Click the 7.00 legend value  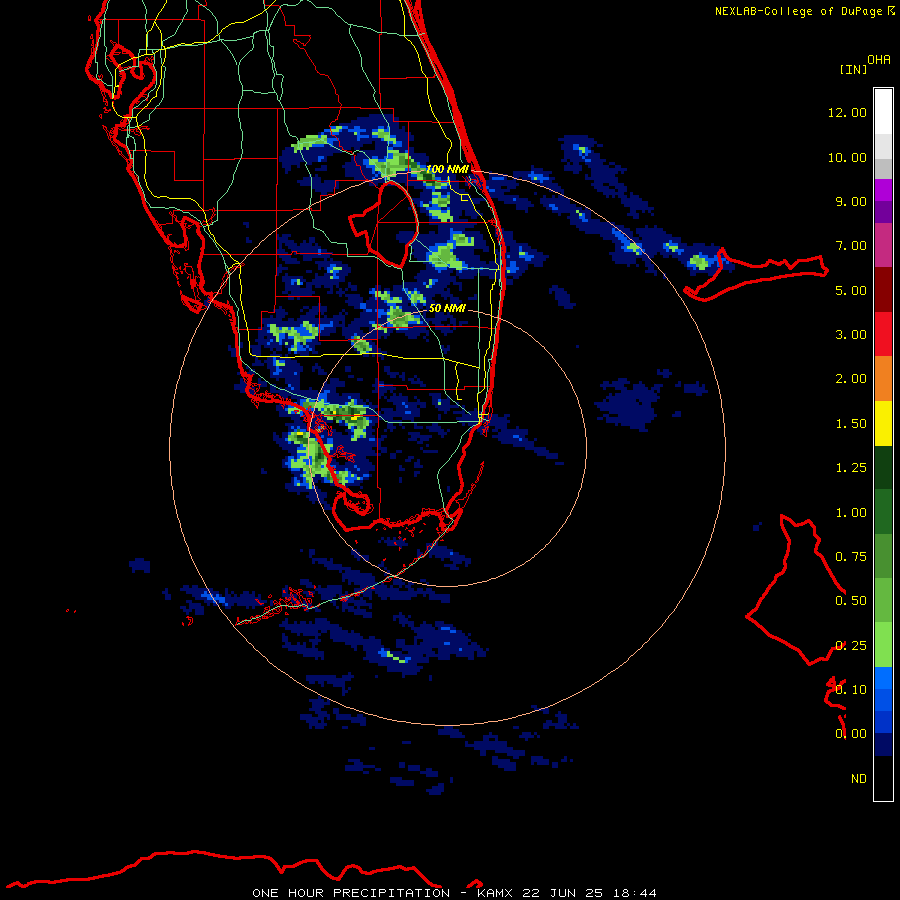tap(851, 246)
